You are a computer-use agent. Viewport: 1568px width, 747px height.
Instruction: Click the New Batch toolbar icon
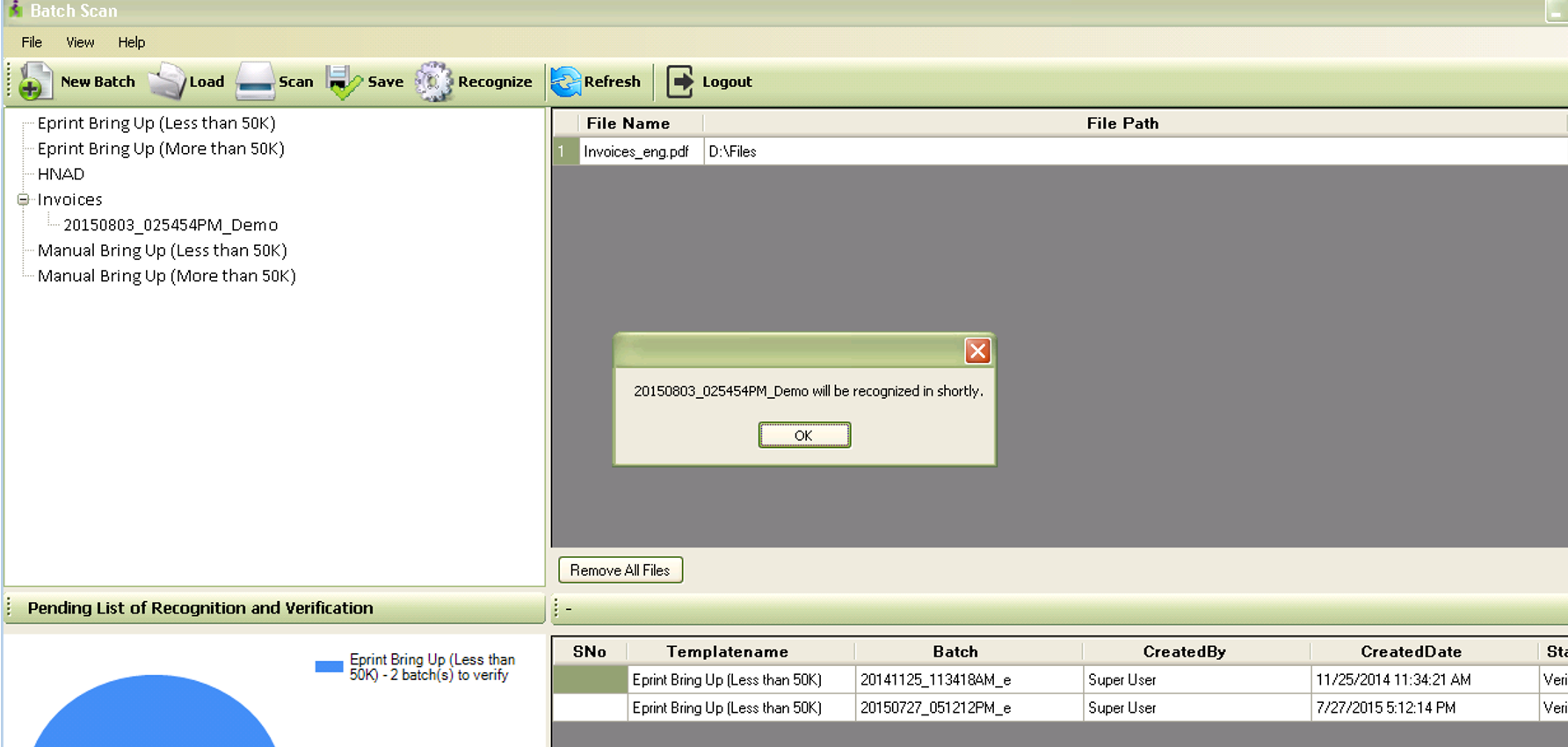(35, 82)
